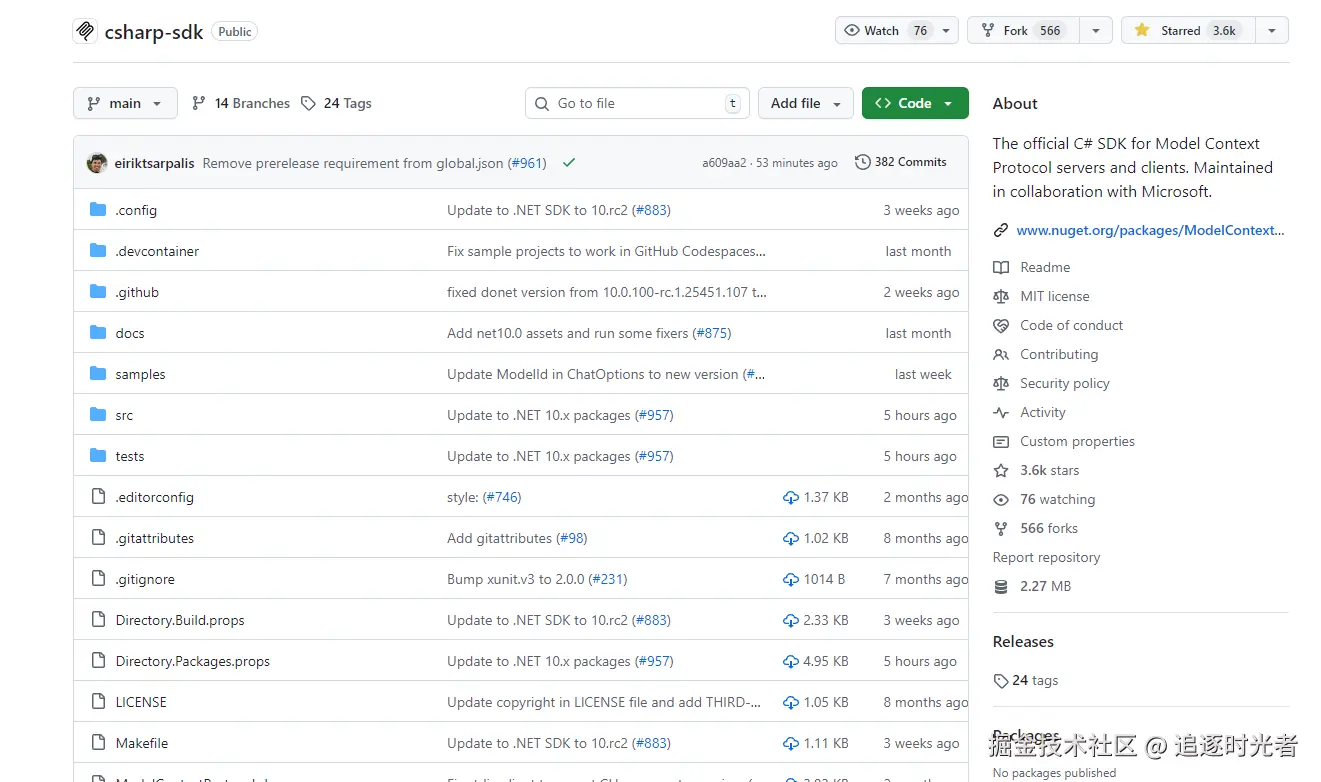Open Custom properties link
1321x782 pixels.
[x=1077, y=441]
